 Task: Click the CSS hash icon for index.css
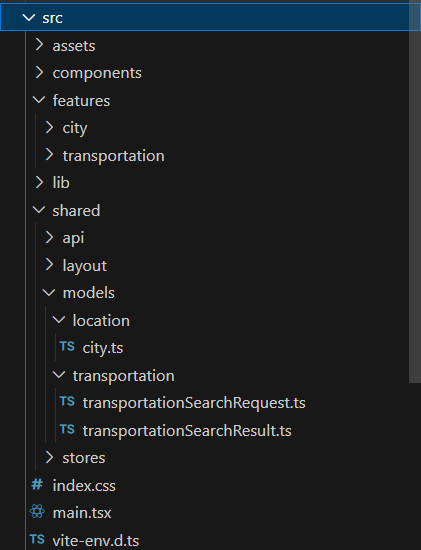(37, 484)
